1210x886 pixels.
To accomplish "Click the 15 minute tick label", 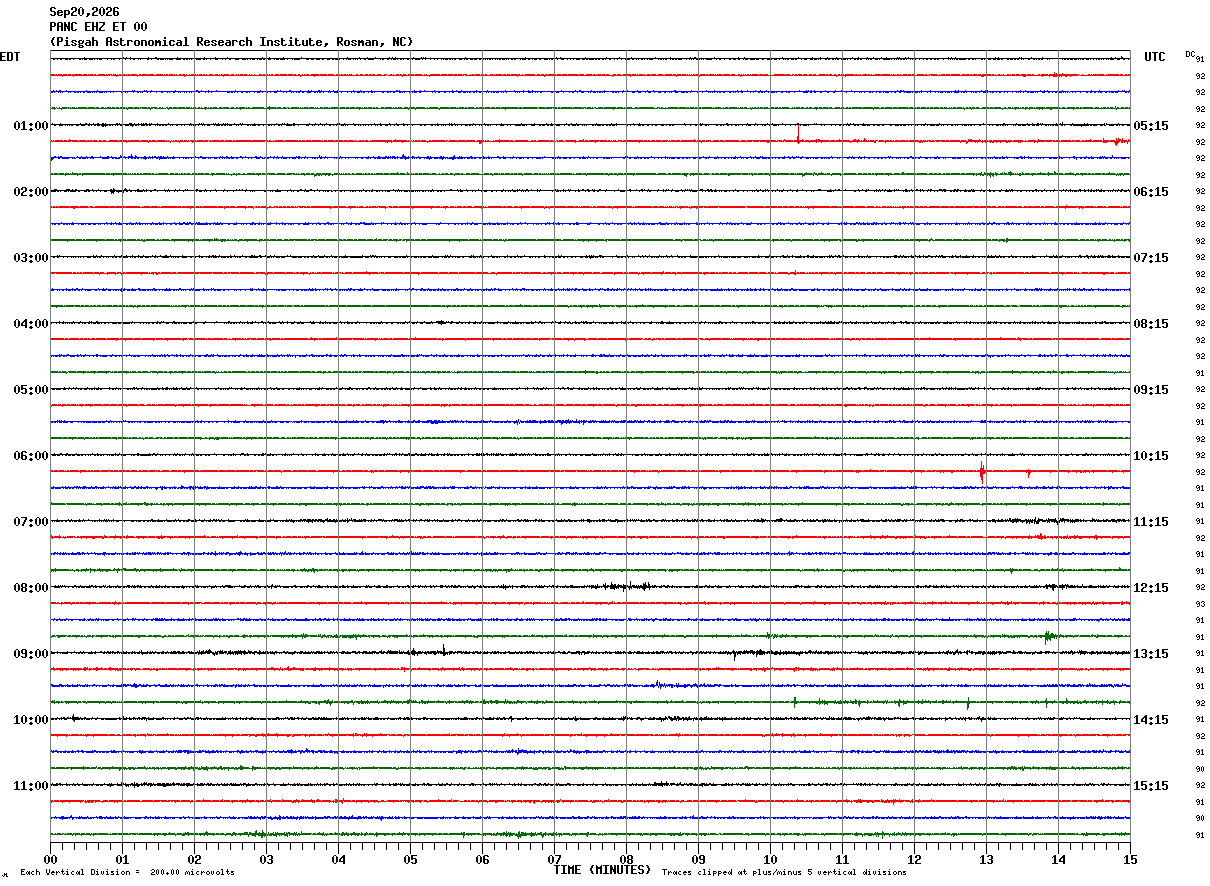I will (x=1130, y=859).
